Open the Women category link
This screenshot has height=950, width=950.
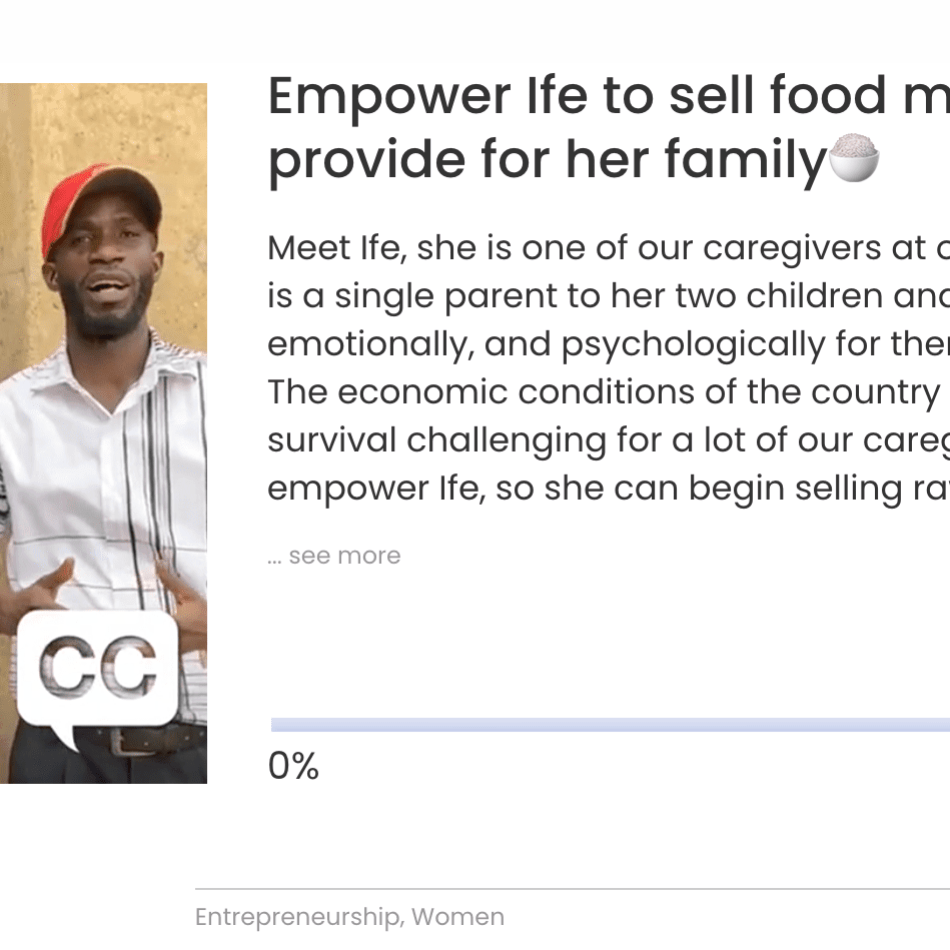point(458,917)
